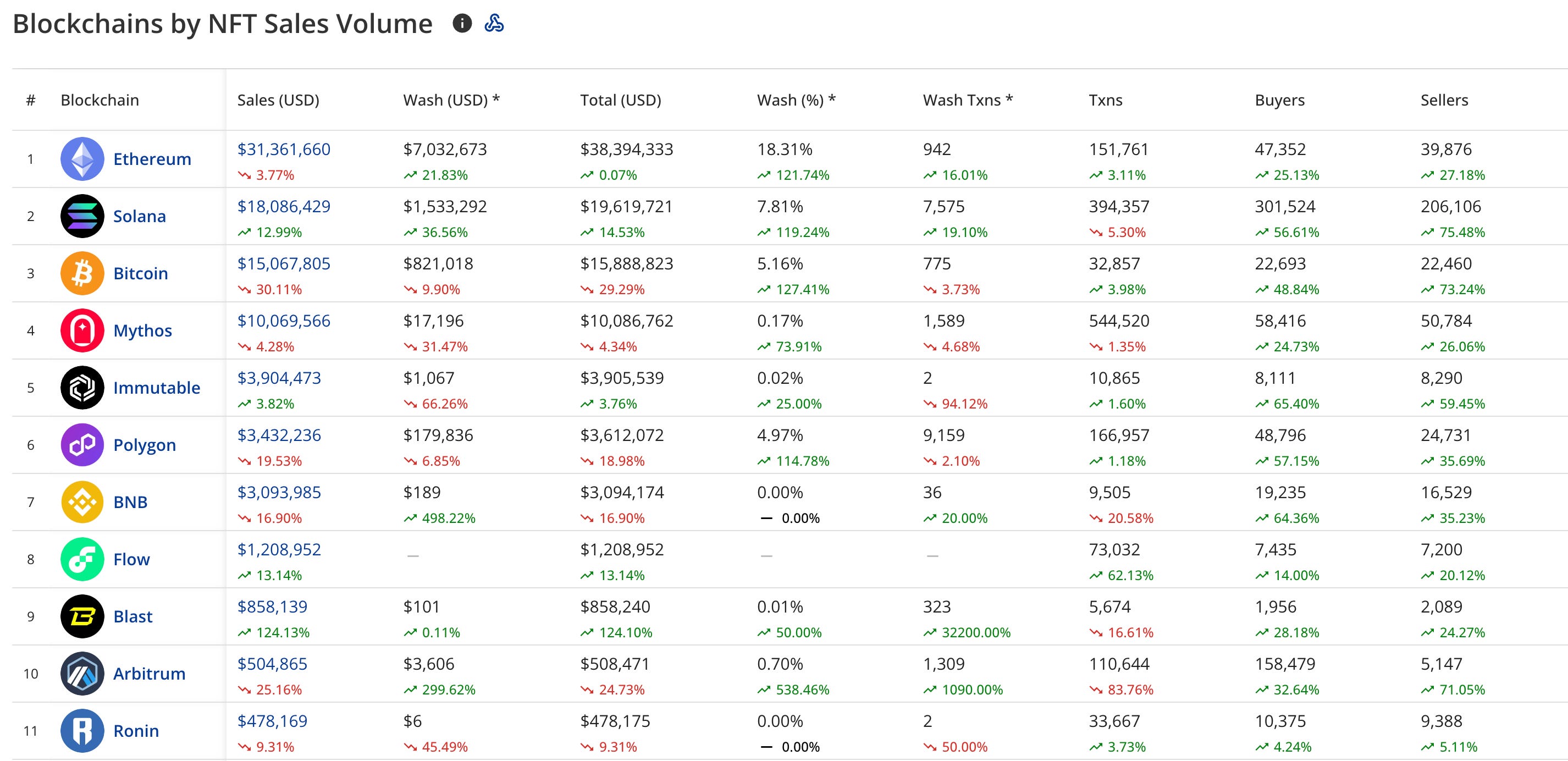
Task: Open Ethereum sales value $31,361,660
Action: 284,149
